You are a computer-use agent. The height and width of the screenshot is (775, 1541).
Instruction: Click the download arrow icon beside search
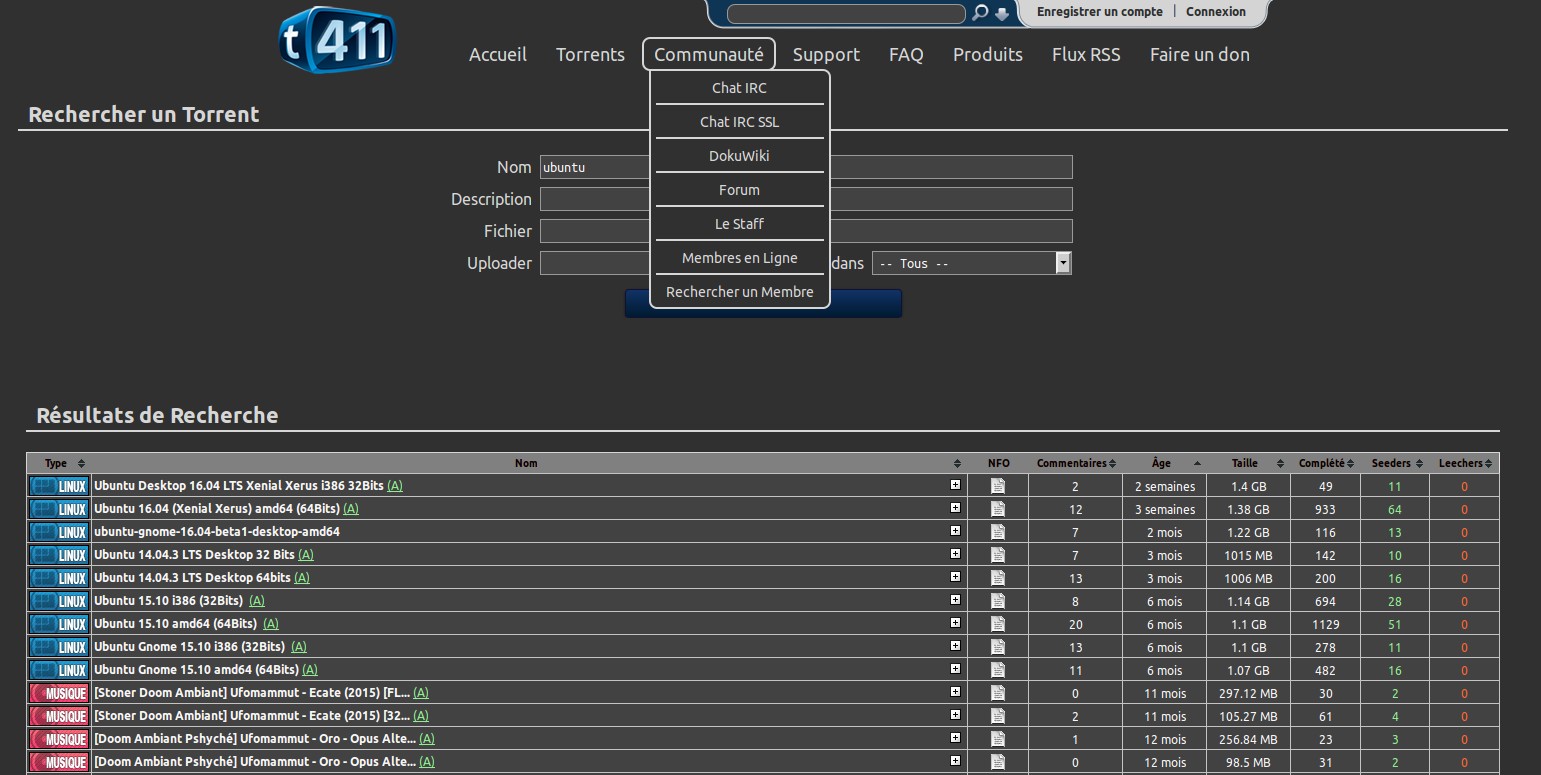(x=1002, y=14)
